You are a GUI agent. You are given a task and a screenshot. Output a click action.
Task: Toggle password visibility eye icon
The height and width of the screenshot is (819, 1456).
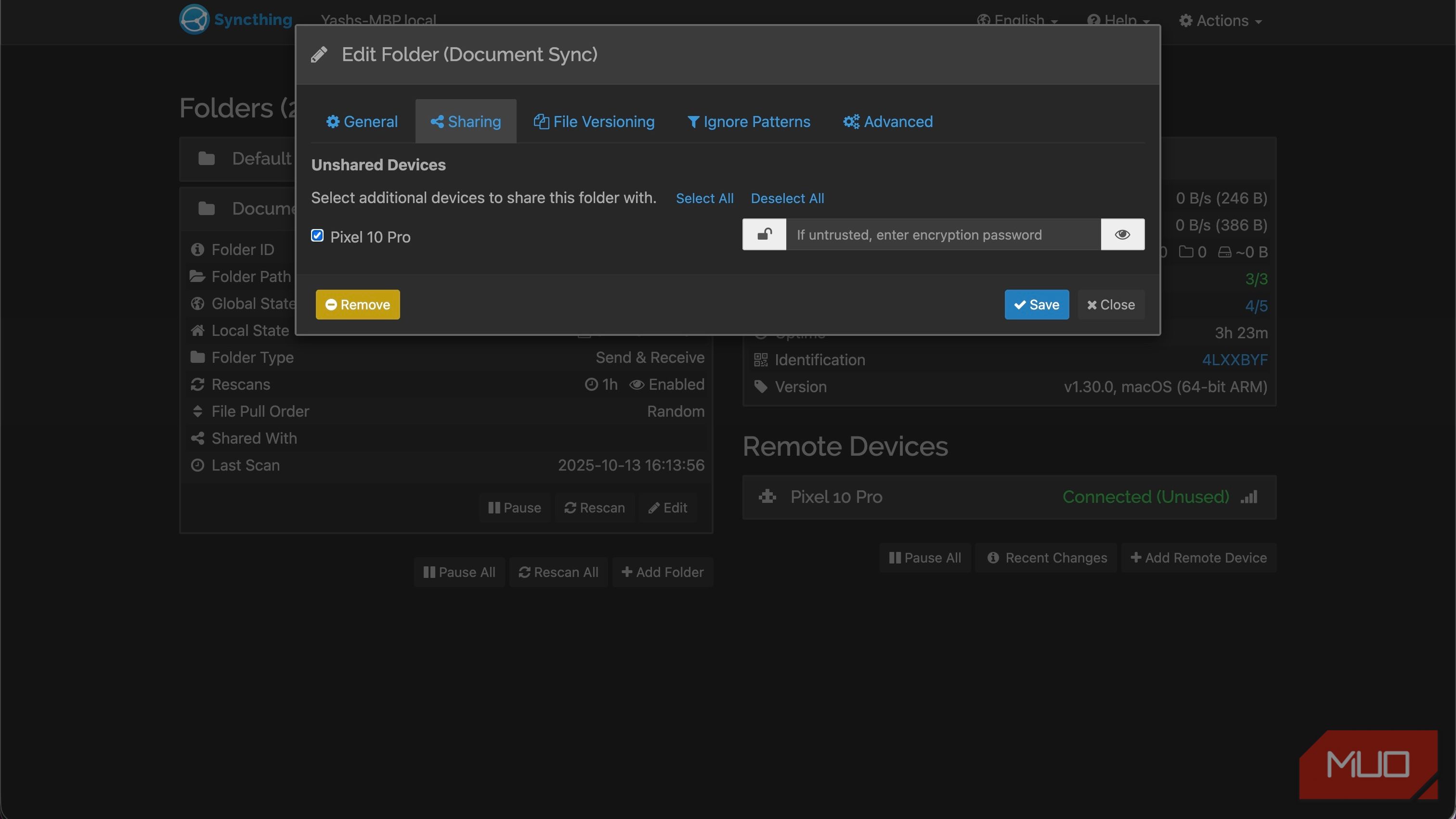[1122, 234]
